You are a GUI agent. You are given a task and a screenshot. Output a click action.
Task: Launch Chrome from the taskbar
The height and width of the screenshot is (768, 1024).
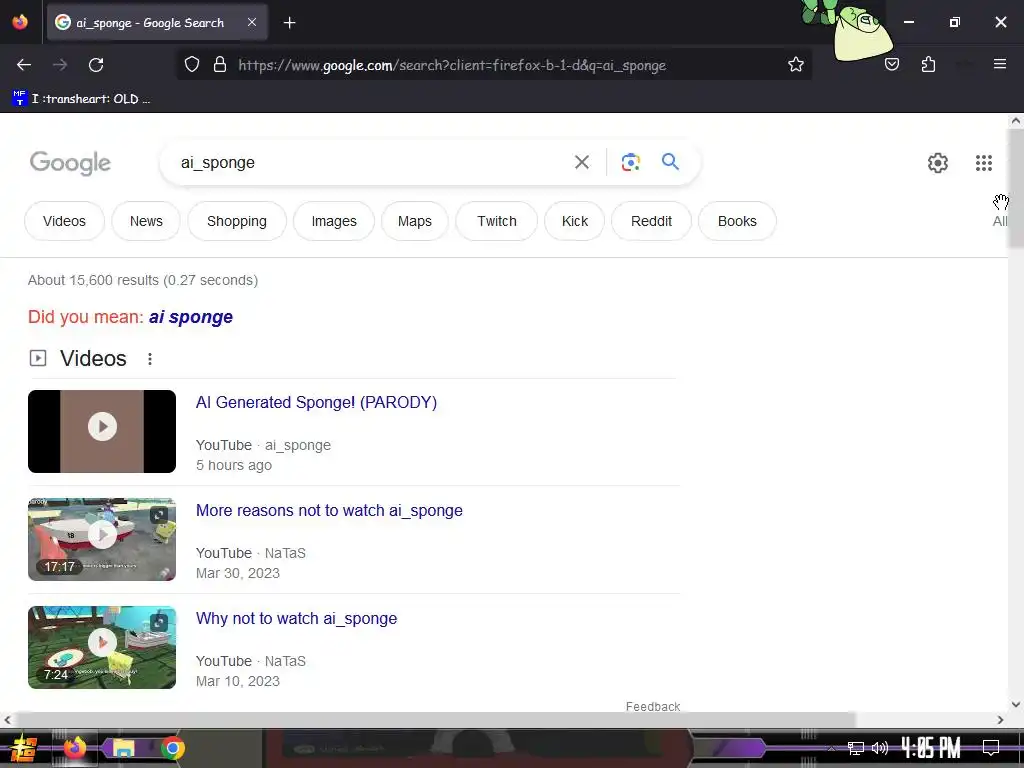[173, 748]
